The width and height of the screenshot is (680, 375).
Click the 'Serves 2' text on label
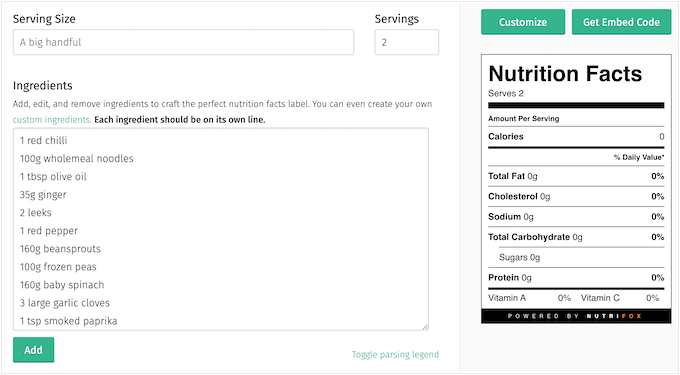(x=506, y=93)
